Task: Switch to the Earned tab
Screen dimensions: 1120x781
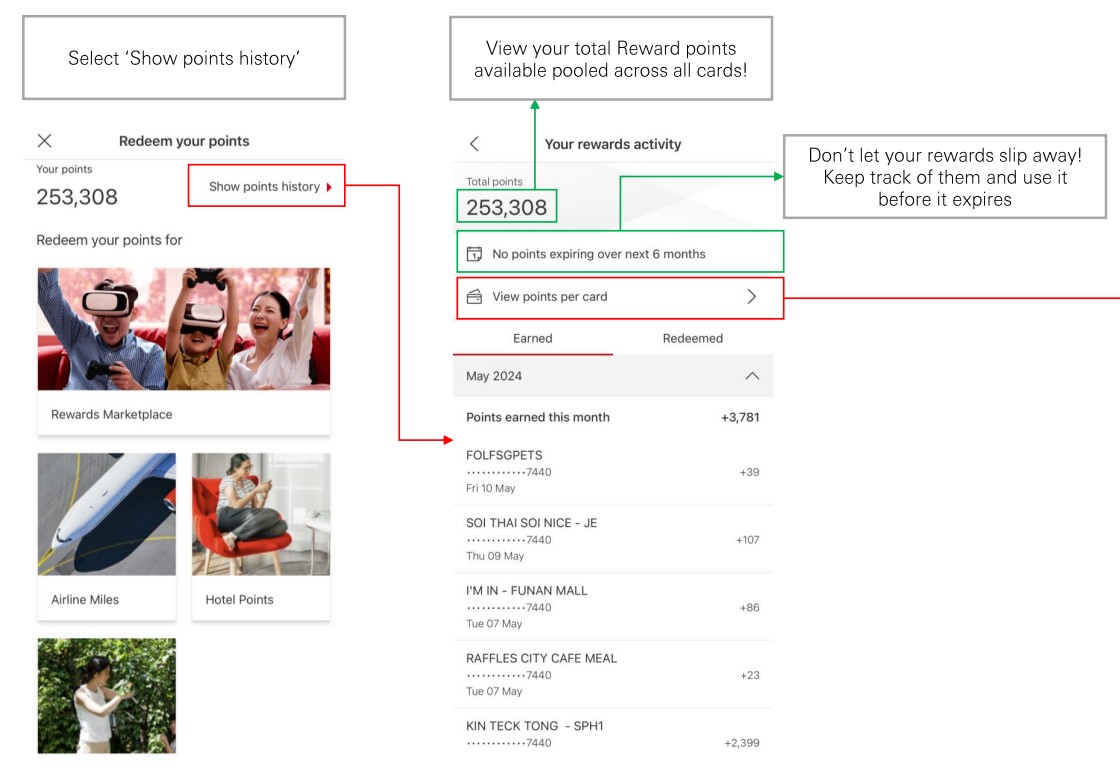Action: 532,338
